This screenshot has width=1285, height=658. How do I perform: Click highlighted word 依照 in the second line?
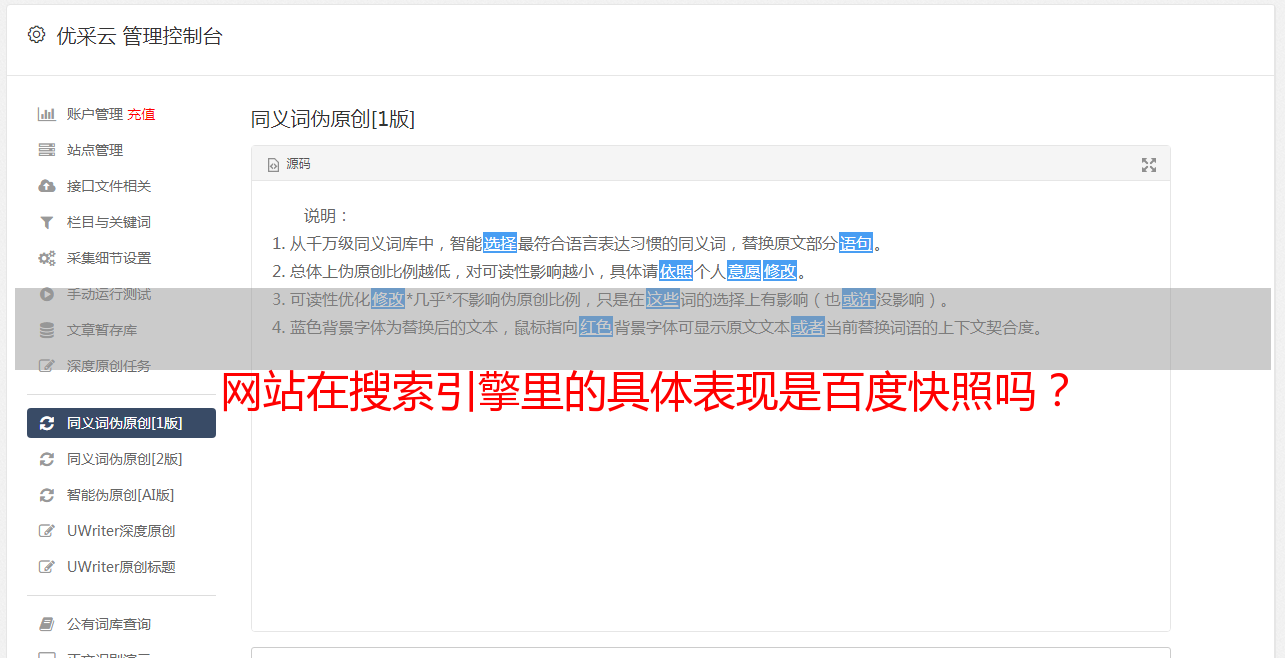676,271
